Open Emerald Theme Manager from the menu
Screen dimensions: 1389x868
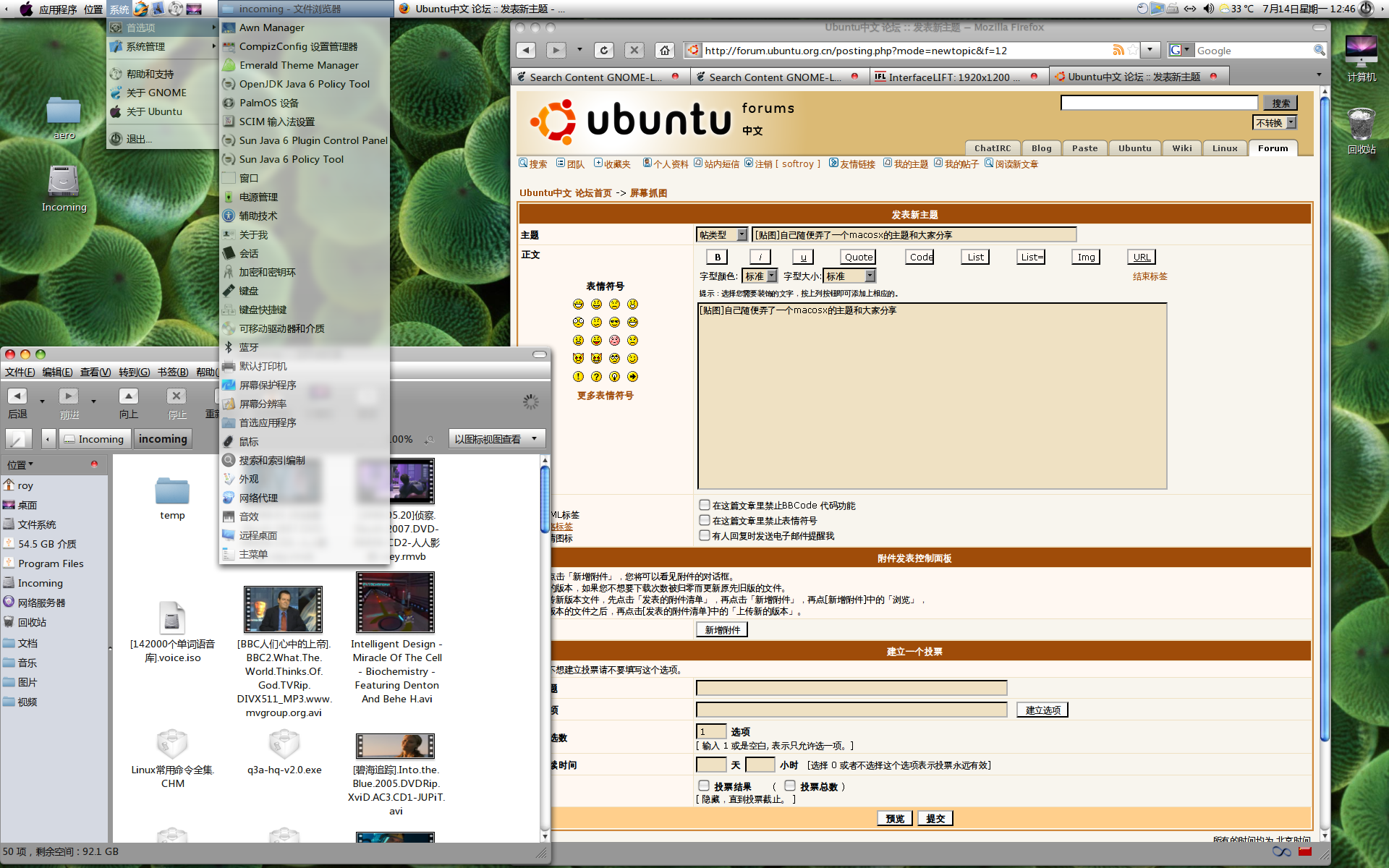click(299, 65)
